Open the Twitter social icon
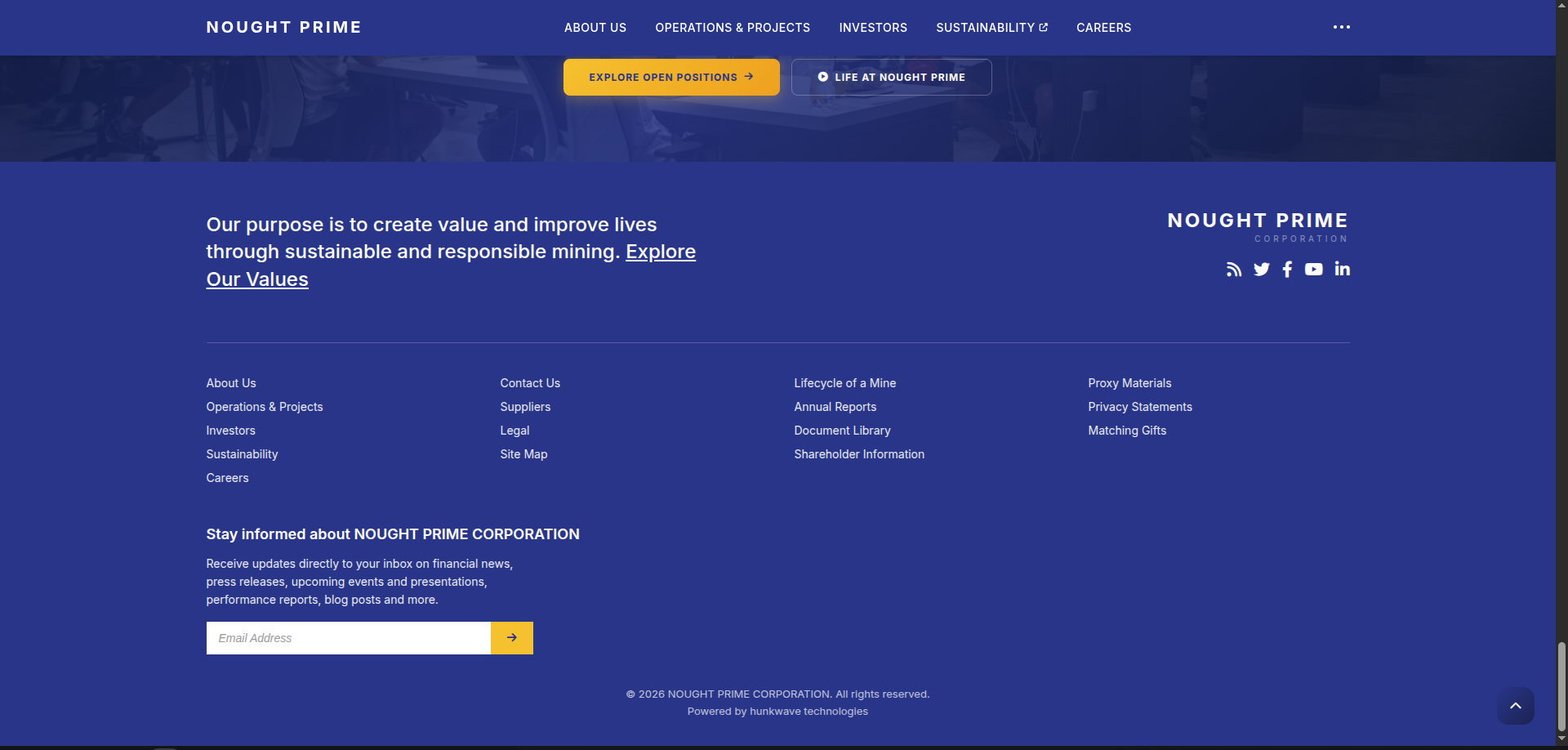Viewport: 1568px width, 750px height. (x=1261, y=270)
